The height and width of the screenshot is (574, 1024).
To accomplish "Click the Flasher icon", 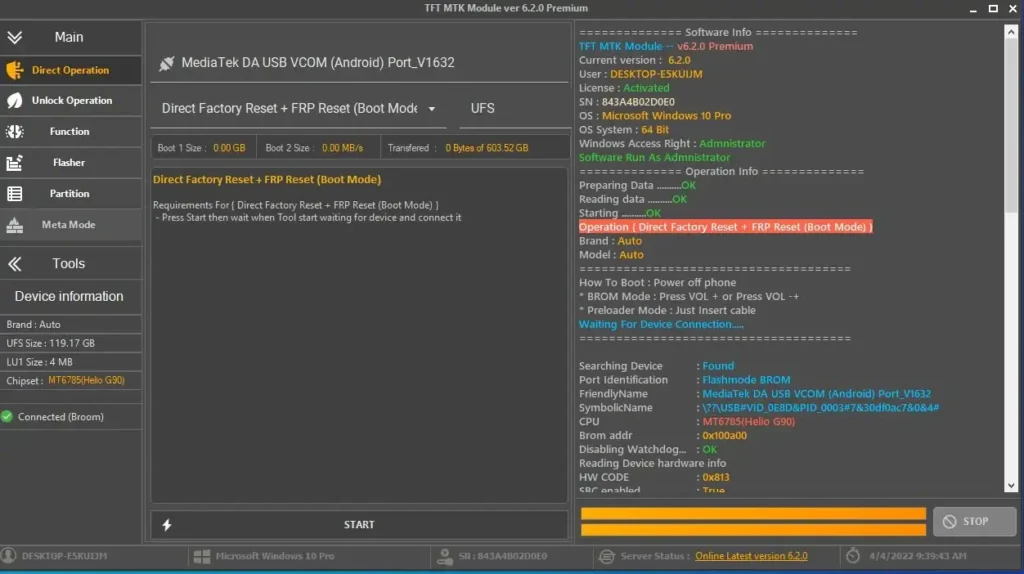I will click(14, 163).
